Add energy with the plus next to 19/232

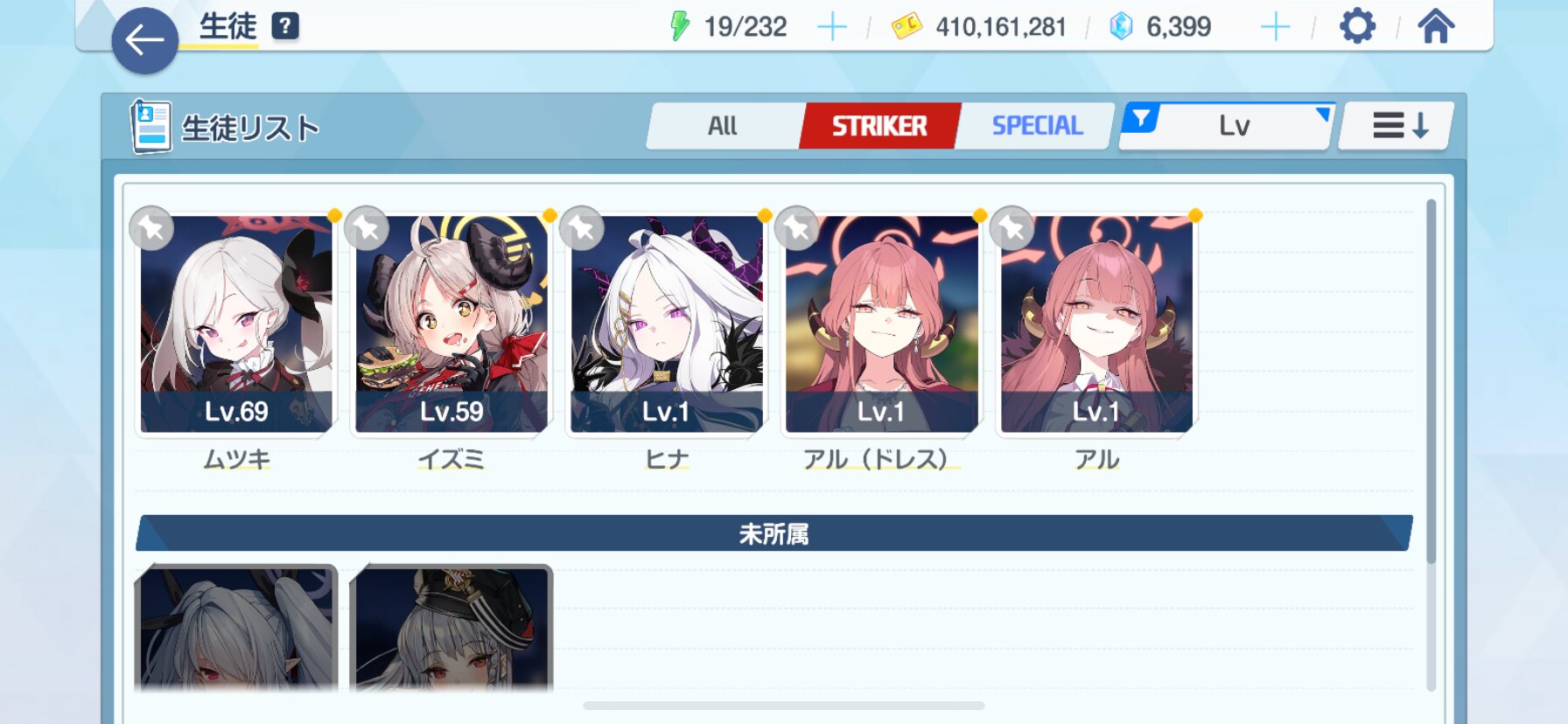coord(831,27)
